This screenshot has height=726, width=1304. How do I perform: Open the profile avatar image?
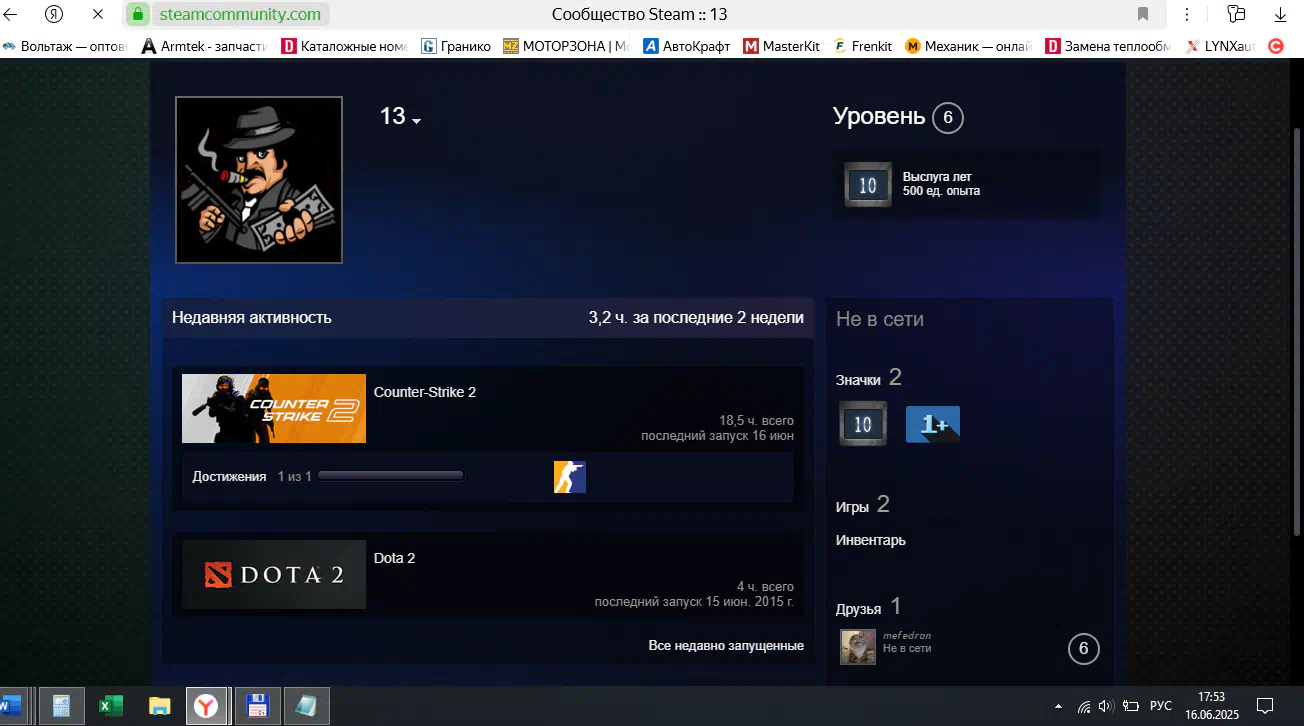point(259,180)
